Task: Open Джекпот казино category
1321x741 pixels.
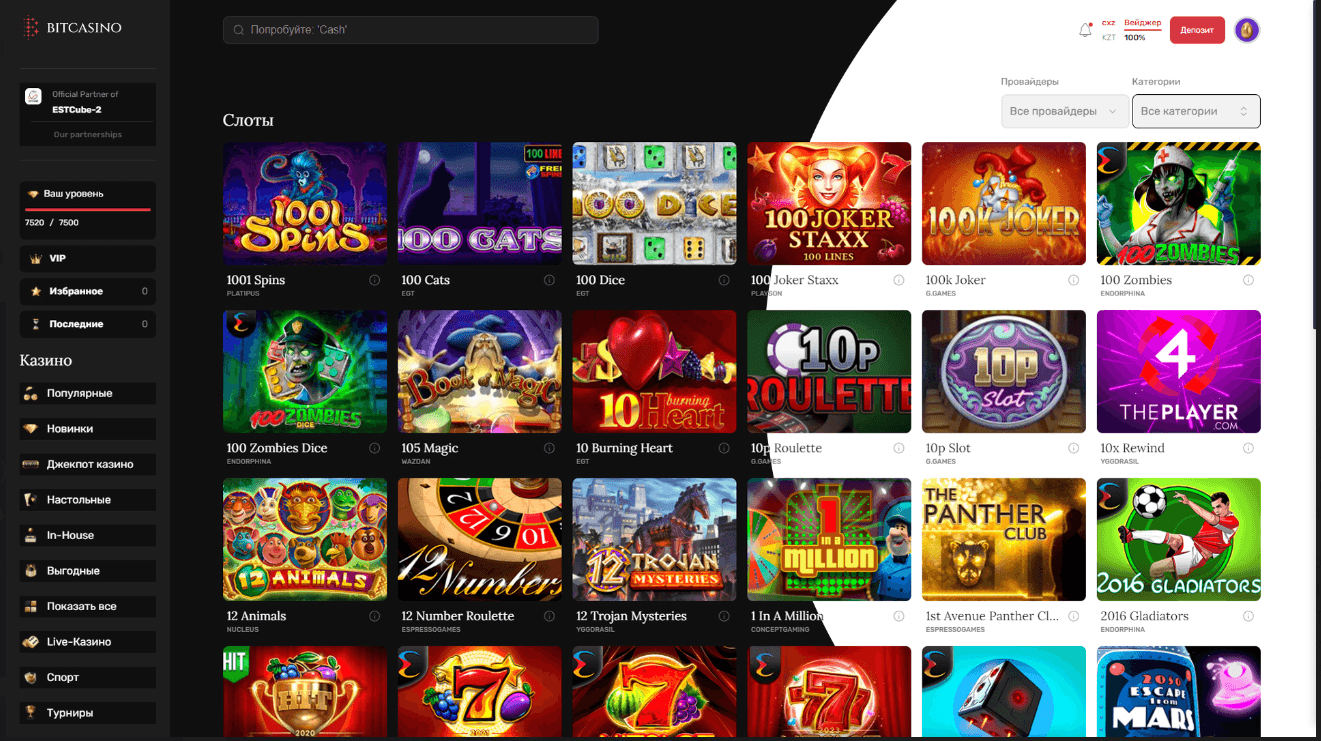Action: coord(88,464)
